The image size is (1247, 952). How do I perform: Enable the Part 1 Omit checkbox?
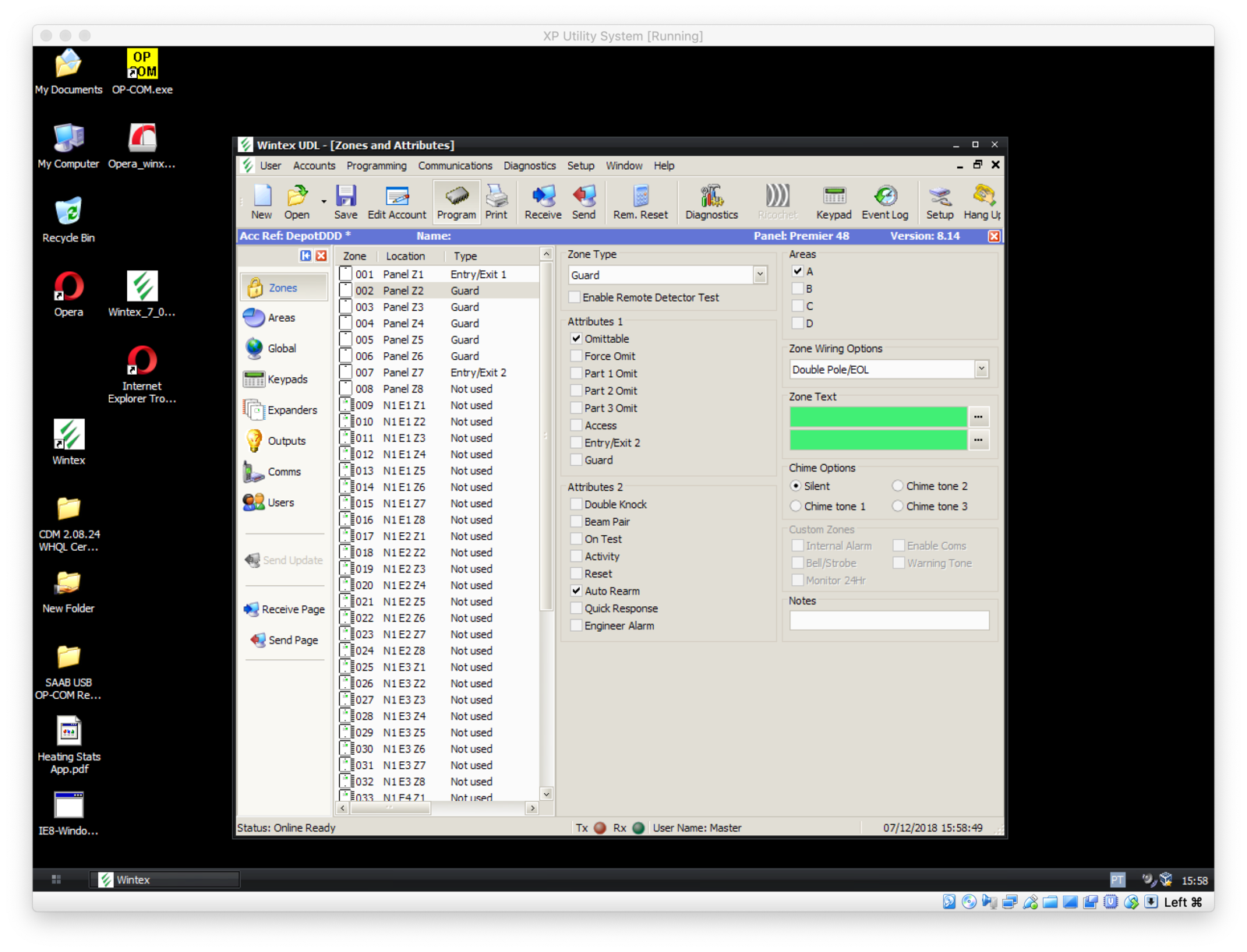coord(577,373)
